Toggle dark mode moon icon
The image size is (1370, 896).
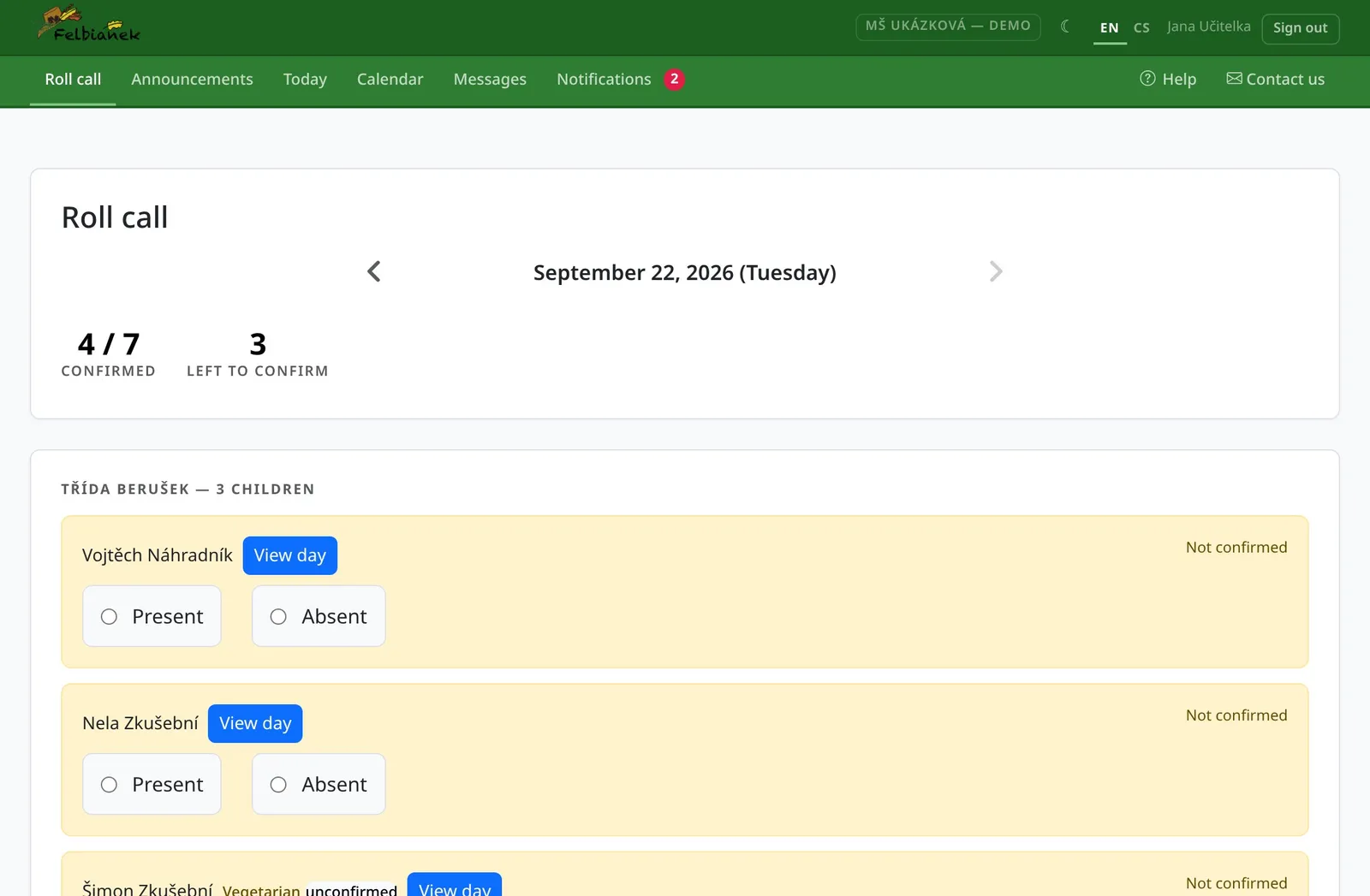(x=1065, y=27)
